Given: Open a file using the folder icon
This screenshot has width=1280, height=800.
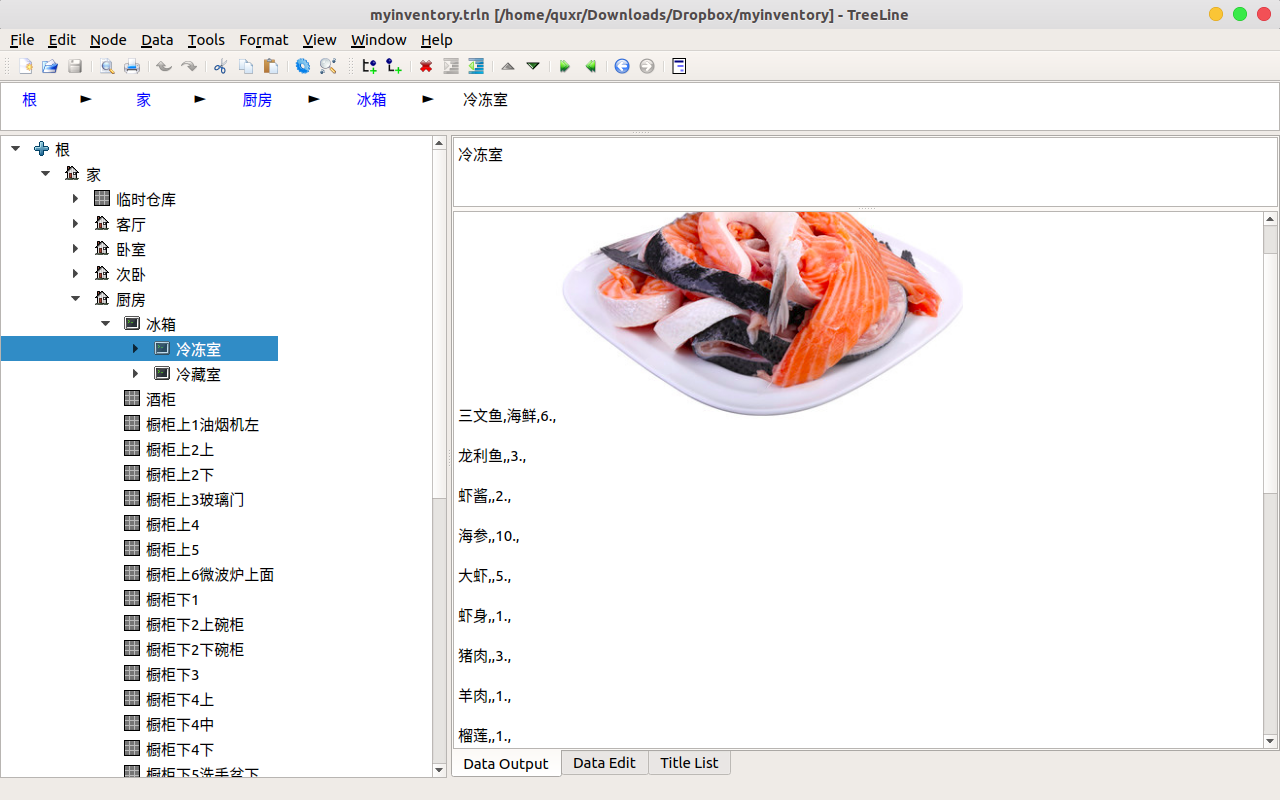Looking at the screenshot, I should pos(50,66).
